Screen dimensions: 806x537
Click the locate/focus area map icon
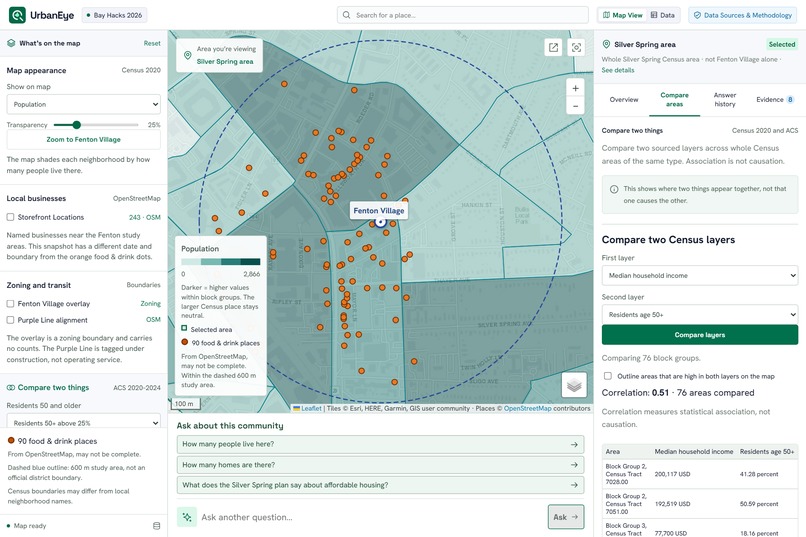[x=576, y=47]
